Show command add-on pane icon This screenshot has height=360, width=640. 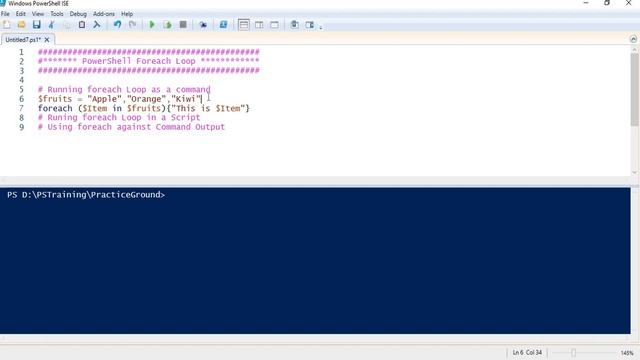pyautogui.click(x=310, y=25)
